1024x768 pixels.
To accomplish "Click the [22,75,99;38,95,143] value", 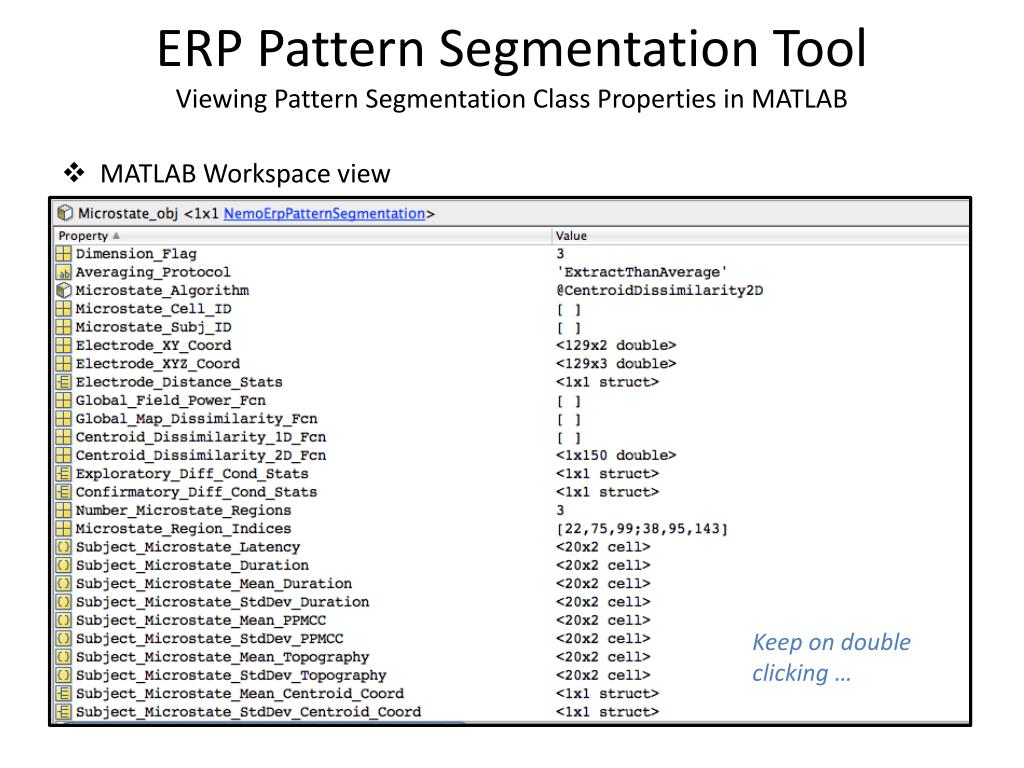I will (x=642, y=528).
